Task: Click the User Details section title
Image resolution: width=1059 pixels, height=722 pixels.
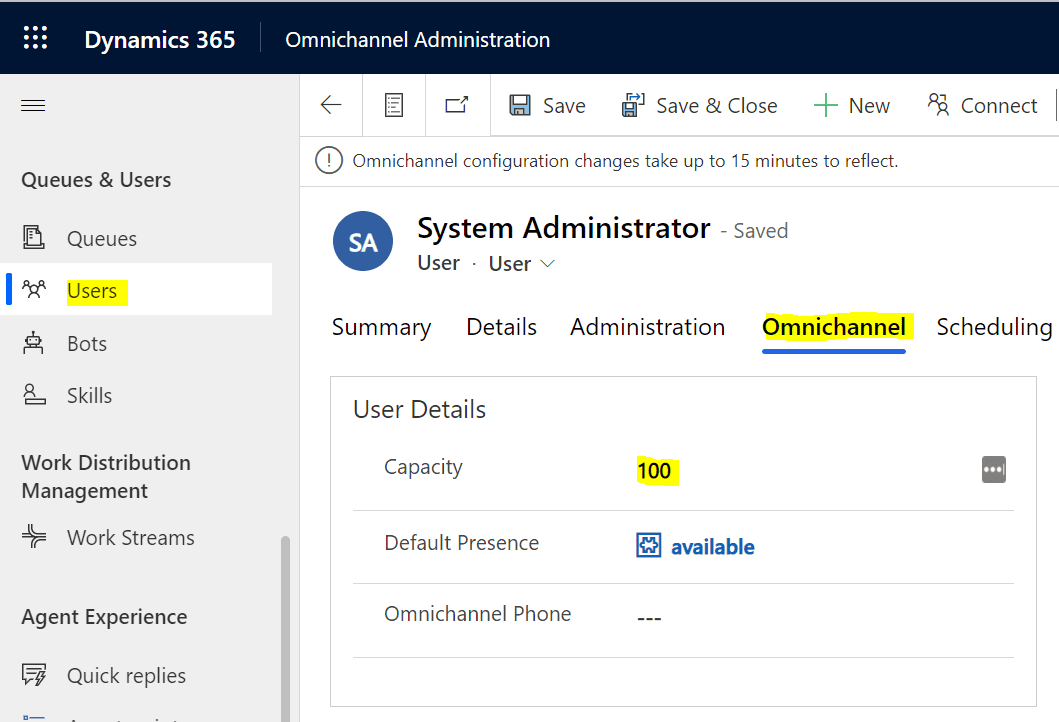Action: click(419, 410)
